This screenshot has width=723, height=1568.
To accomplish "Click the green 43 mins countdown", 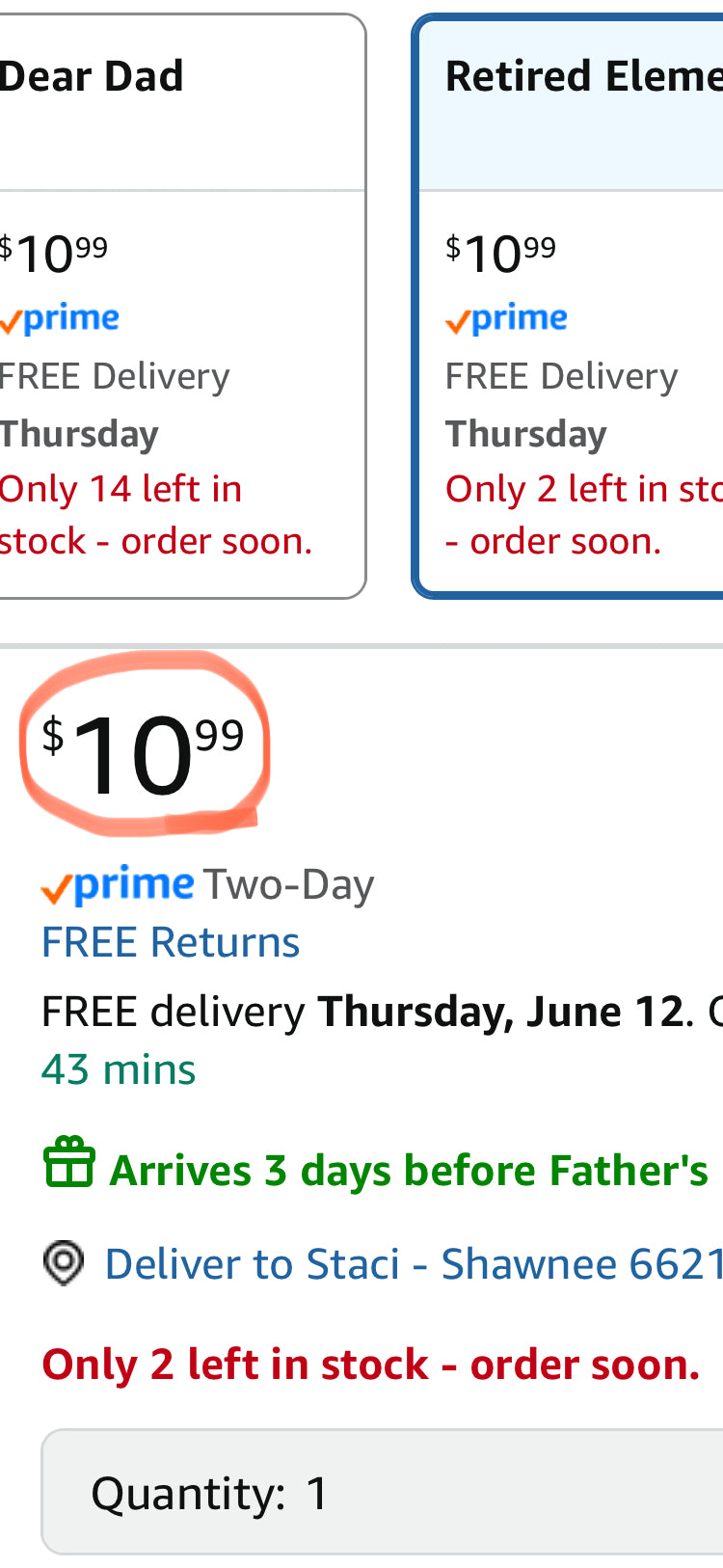I will click(119, 1069).
